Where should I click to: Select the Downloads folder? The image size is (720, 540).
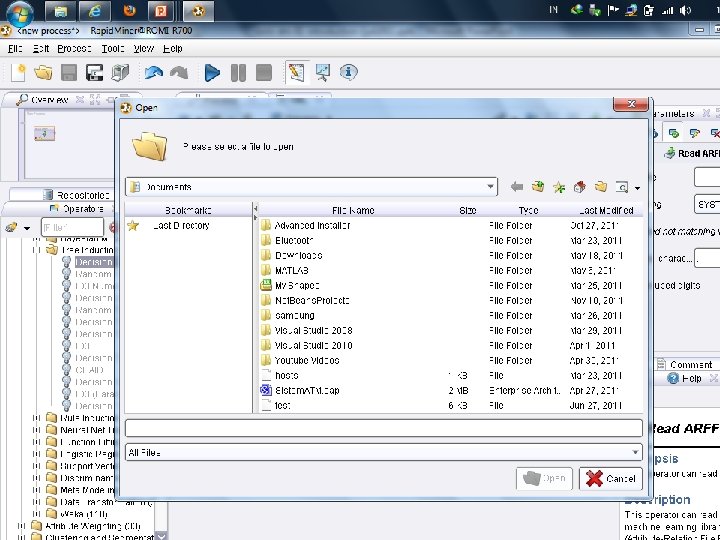point(298,255)
